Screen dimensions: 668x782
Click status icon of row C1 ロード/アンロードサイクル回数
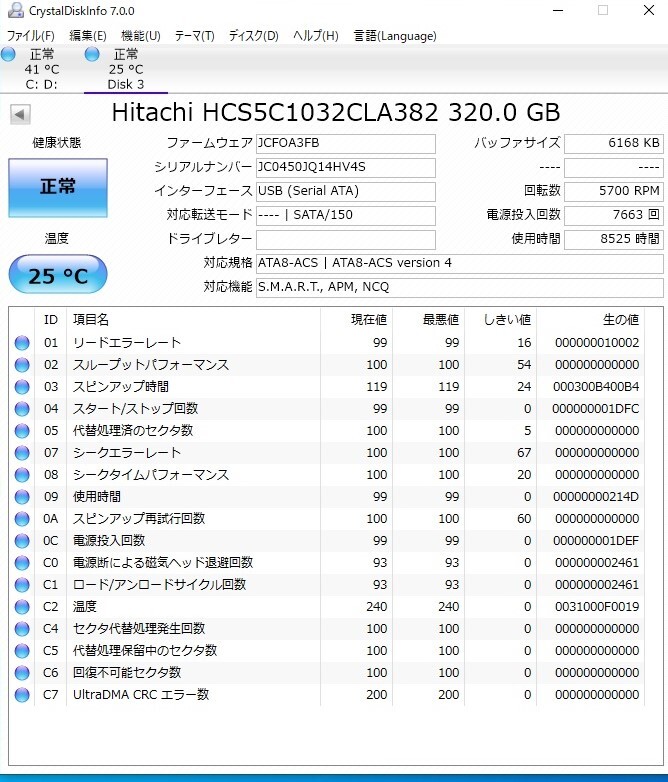pyautogui.click(x=22, y=585)
